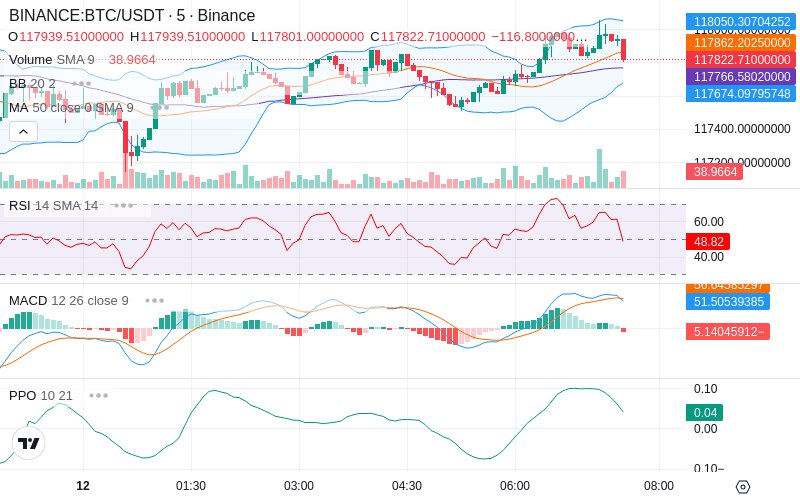Open PPO 10 21 more options dots
Image resolution: width=800 pixels, height=500 pixels.
(x=98, y=395)
